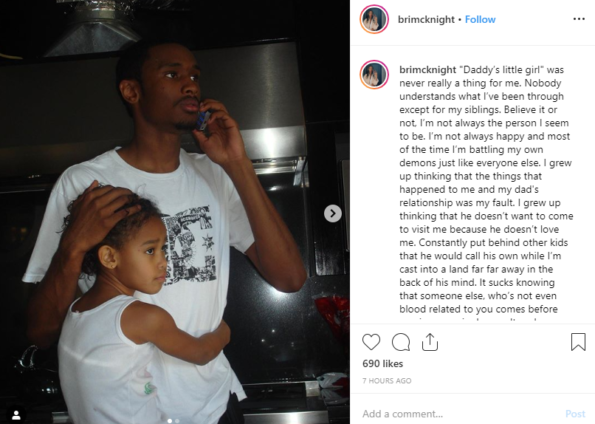Viewport: 595px width, 424px height.
Task: Share the post using the upload arrow icon
Action: click(x=430, y=342)
